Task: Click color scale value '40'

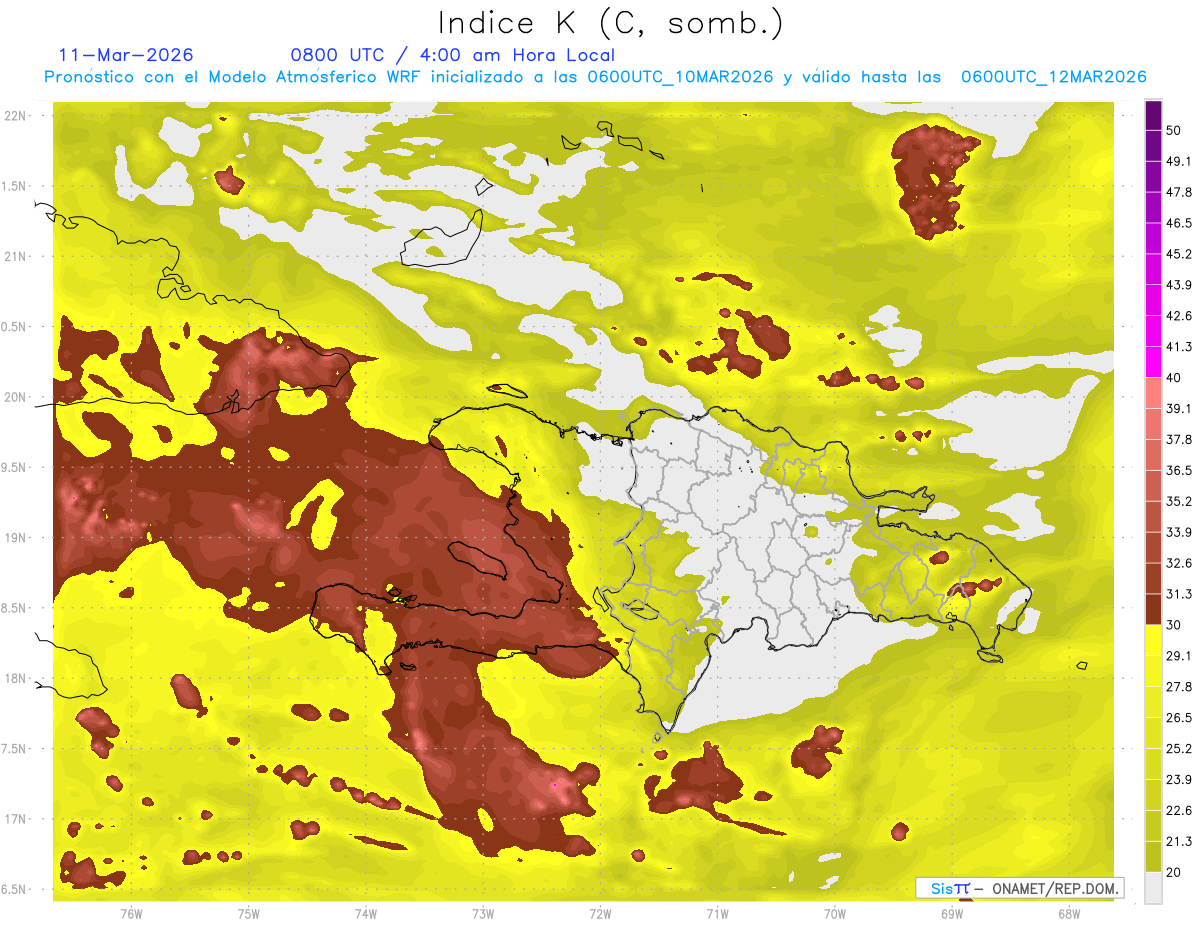Action: [1173, 378]
